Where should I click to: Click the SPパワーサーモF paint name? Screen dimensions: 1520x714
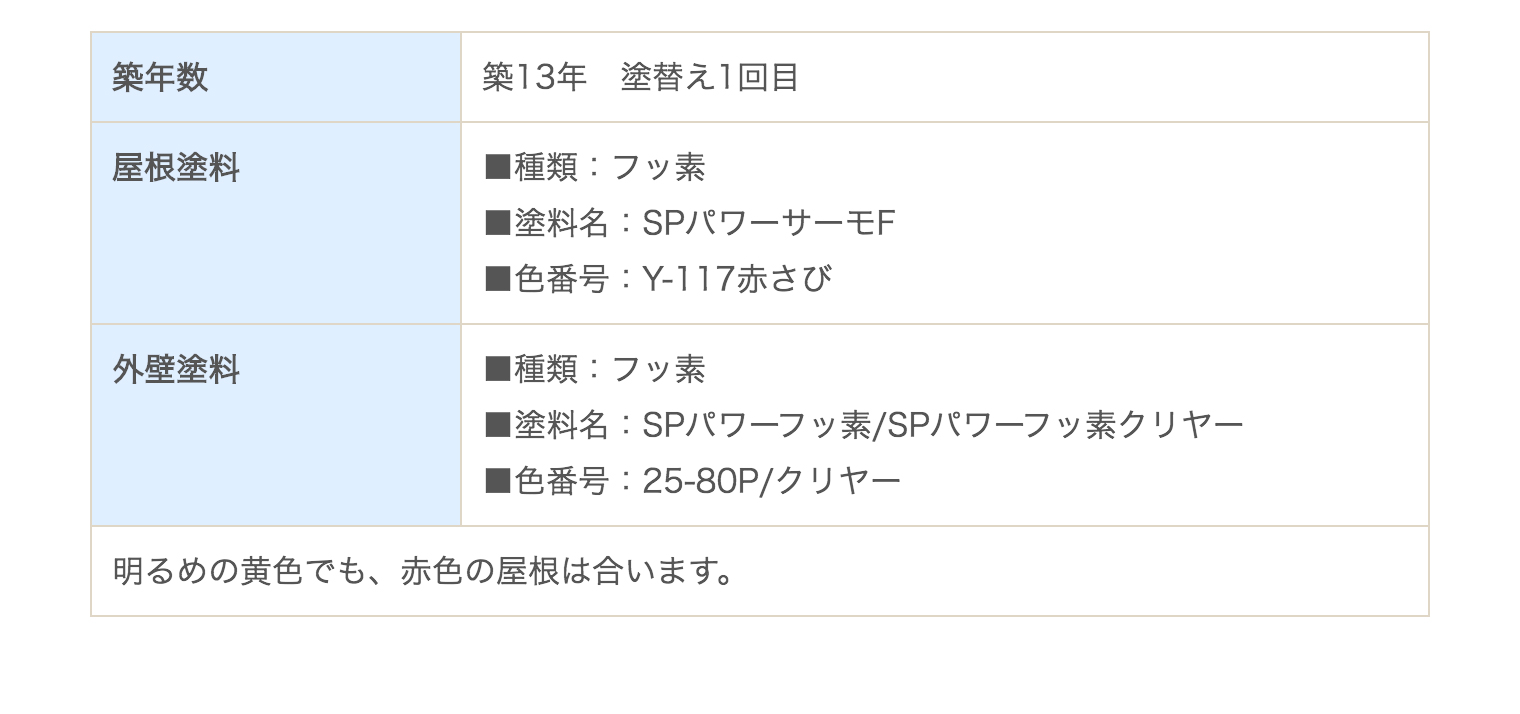[766, 223]
